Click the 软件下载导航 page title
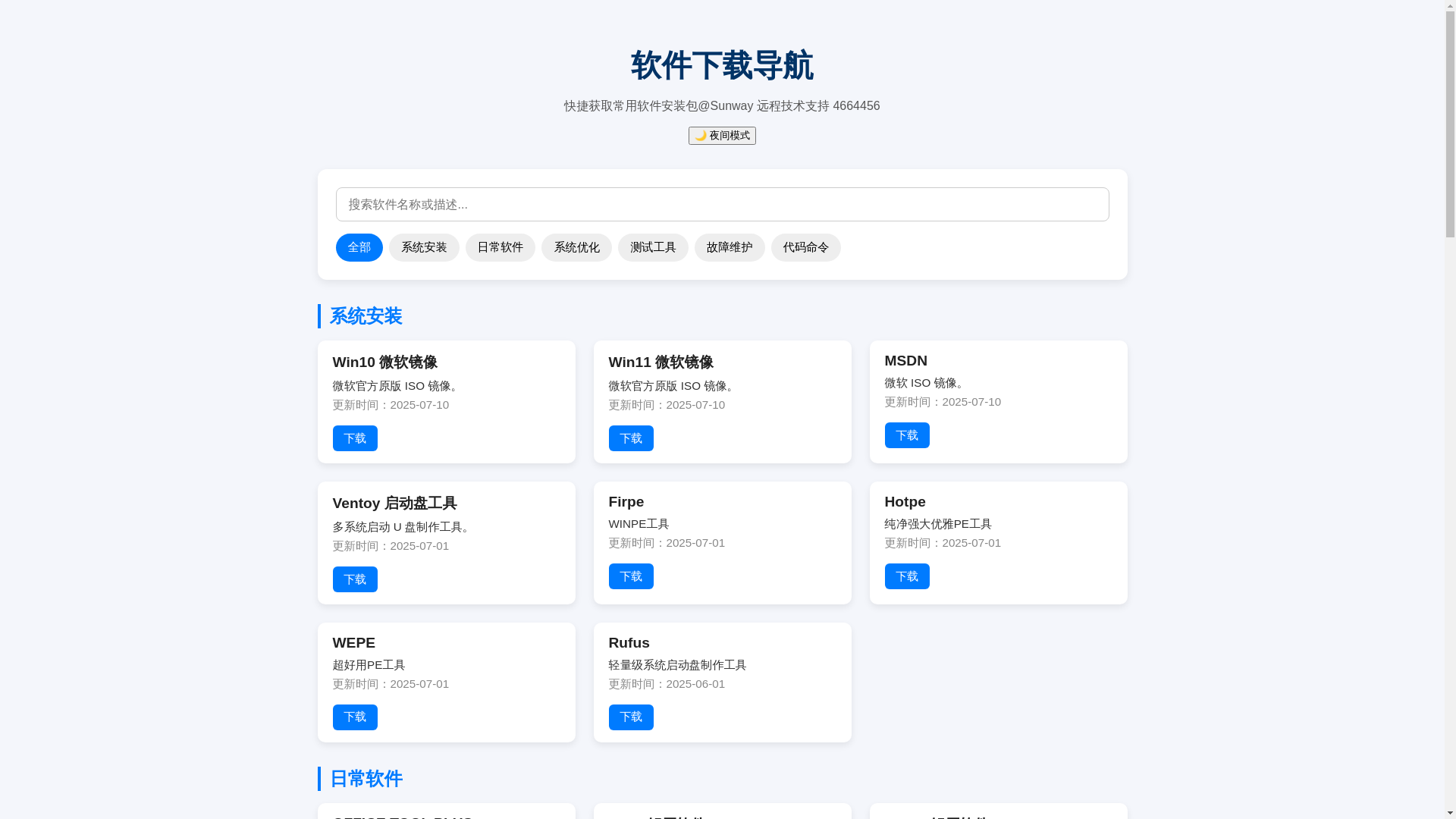This screenshot has height=819, width=1456. tap(722, 66)
